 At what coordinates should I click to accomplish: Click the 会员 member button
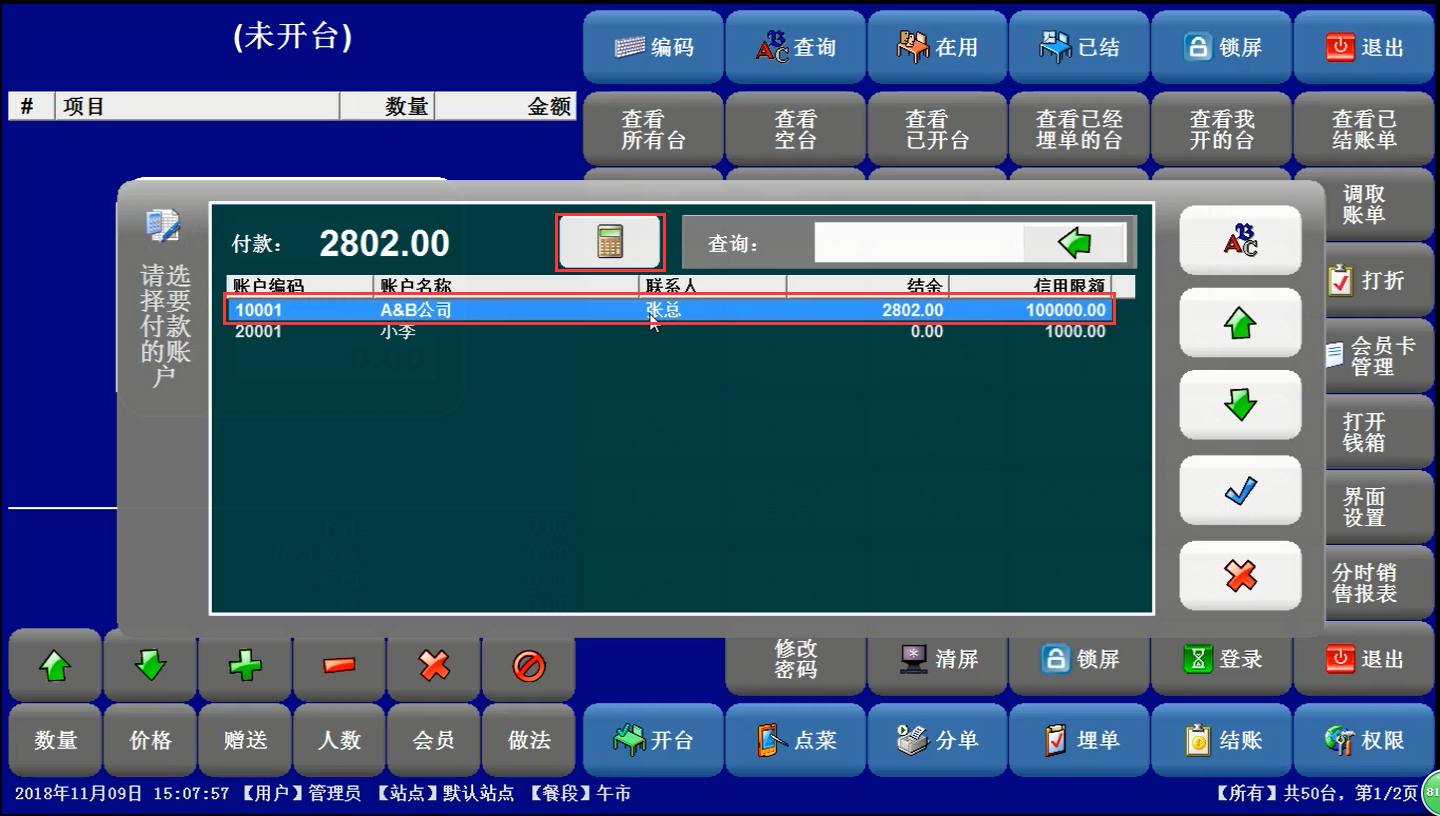click(x=434, y=740)
